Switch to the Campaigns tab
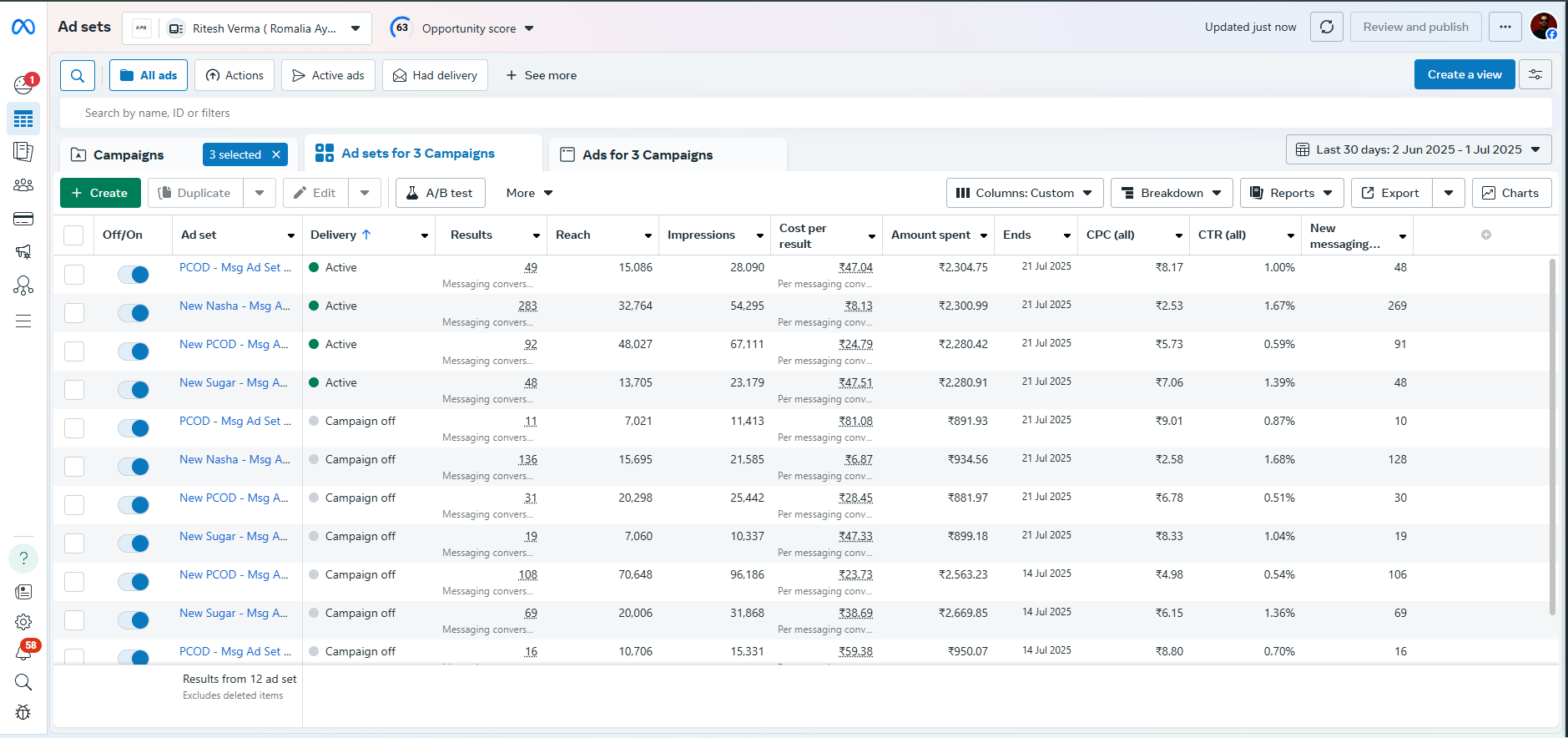 click(x=129, y=154)
